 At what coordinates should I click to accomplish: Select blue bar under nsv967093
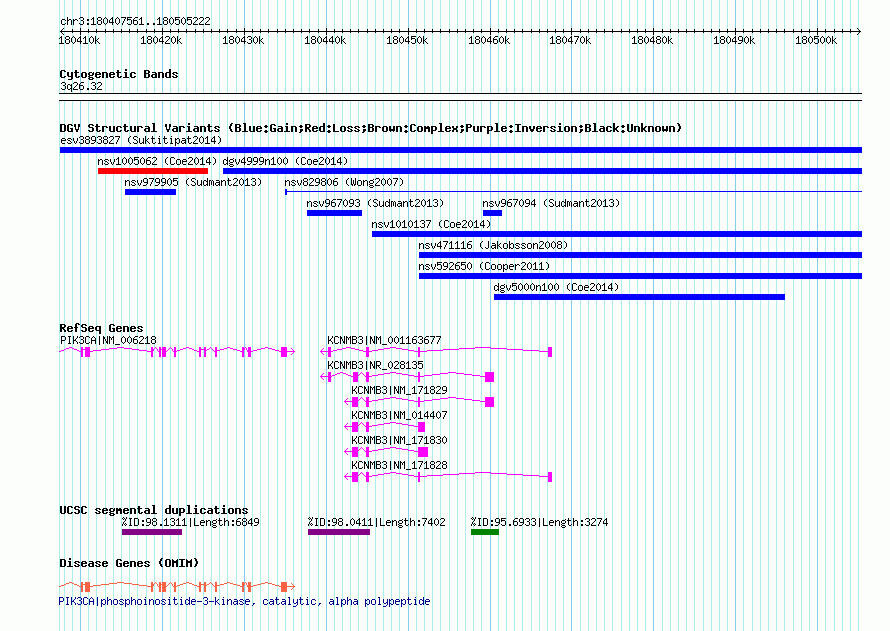pyautogui.click(x=334, y=213)
